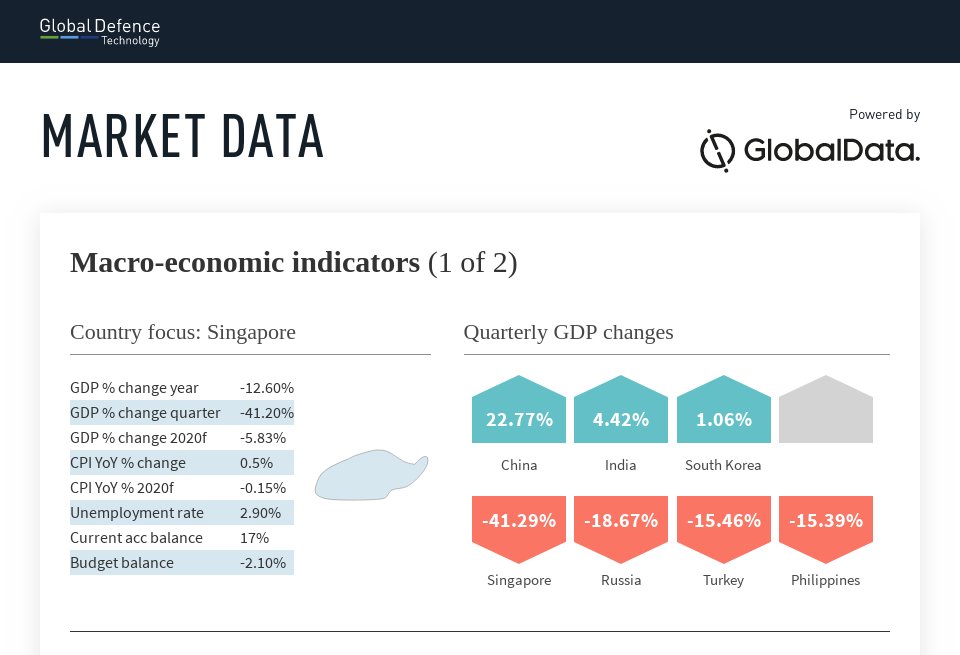Click the Quarterly GDP changes heading

pos(568,332)
